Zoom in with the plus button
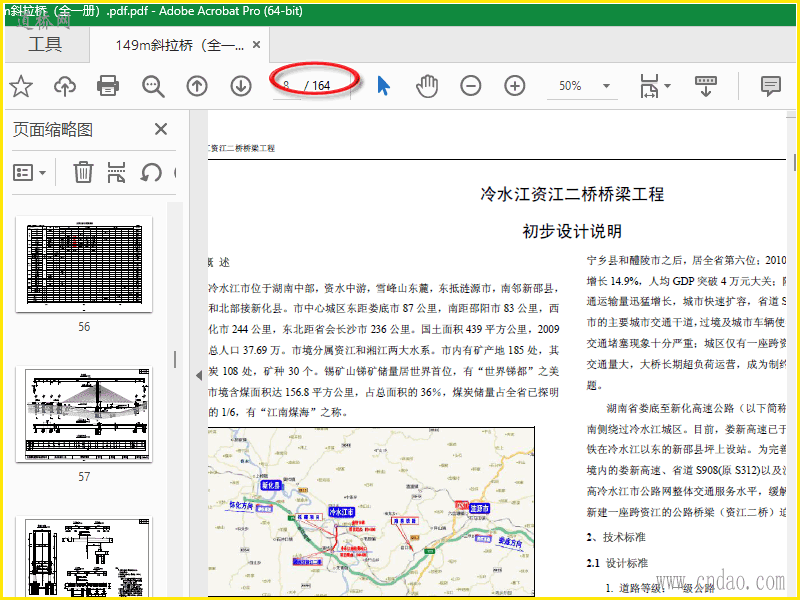The height and width of the screenshot is (600, 800). pos(515,86)
